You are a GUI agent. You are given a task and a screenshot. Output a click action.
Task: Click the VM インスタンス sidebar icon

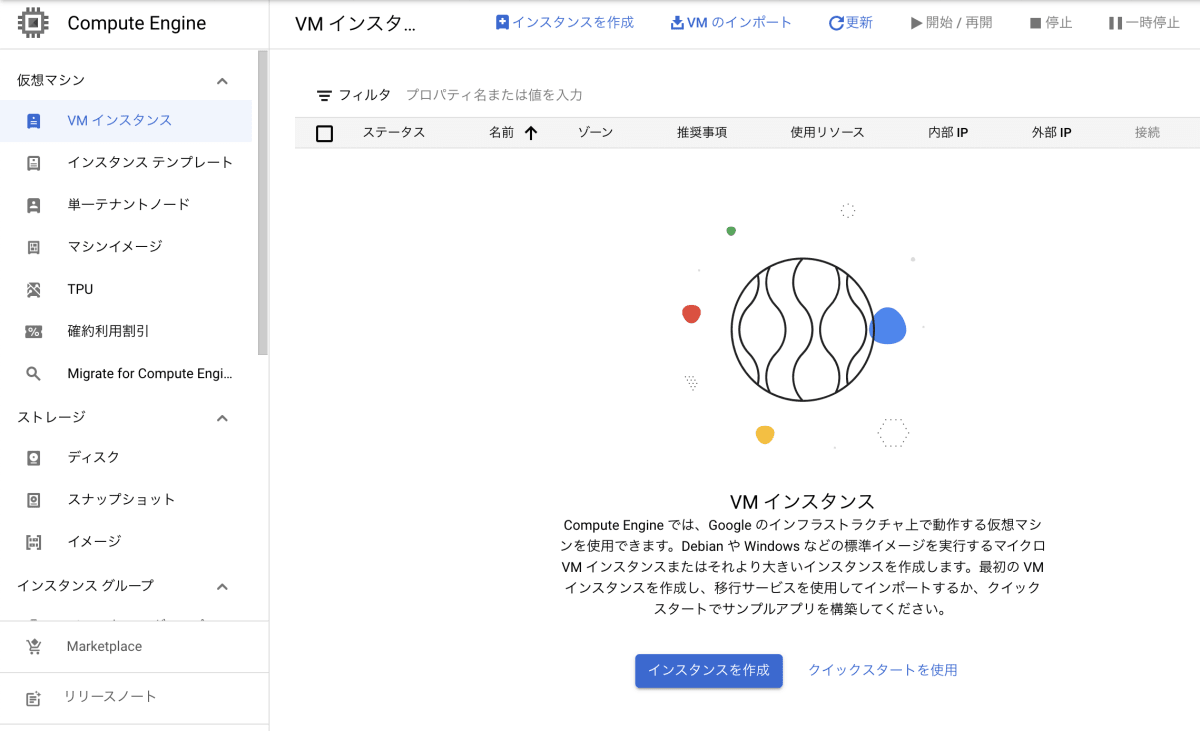(x=33, y=121)
